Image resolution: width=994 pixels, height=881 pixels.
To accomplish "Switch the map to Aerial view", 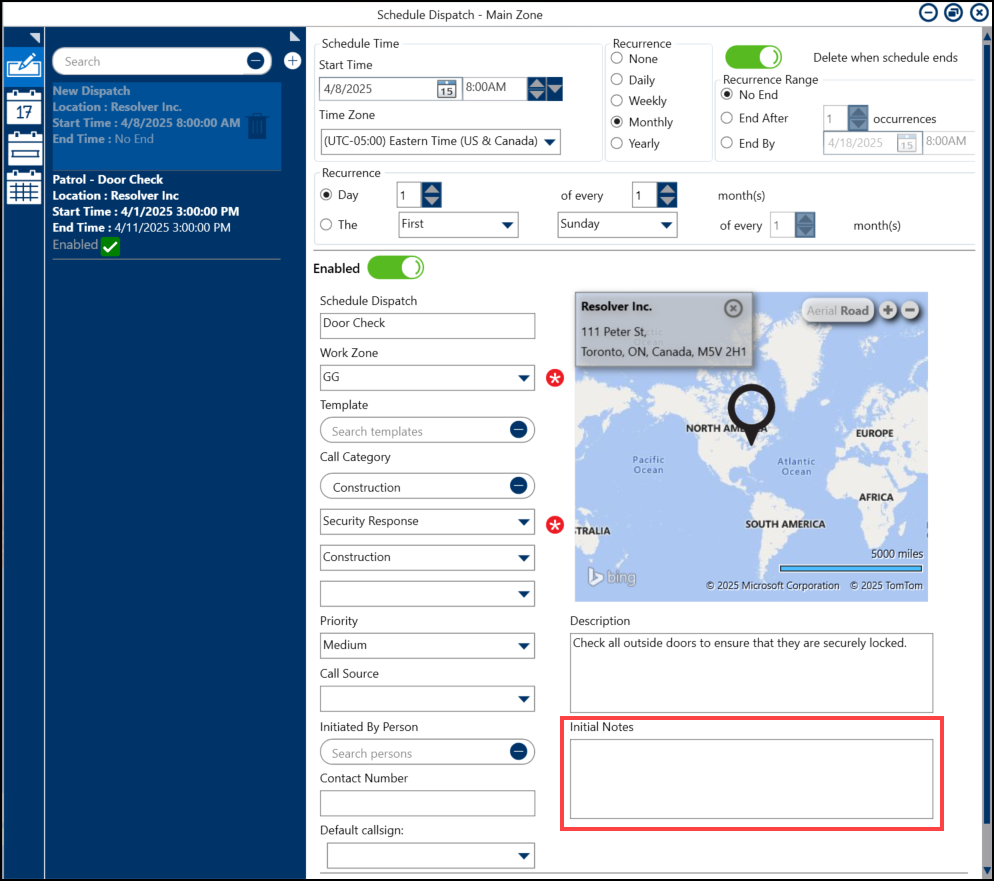I will [x=820, y=311].
